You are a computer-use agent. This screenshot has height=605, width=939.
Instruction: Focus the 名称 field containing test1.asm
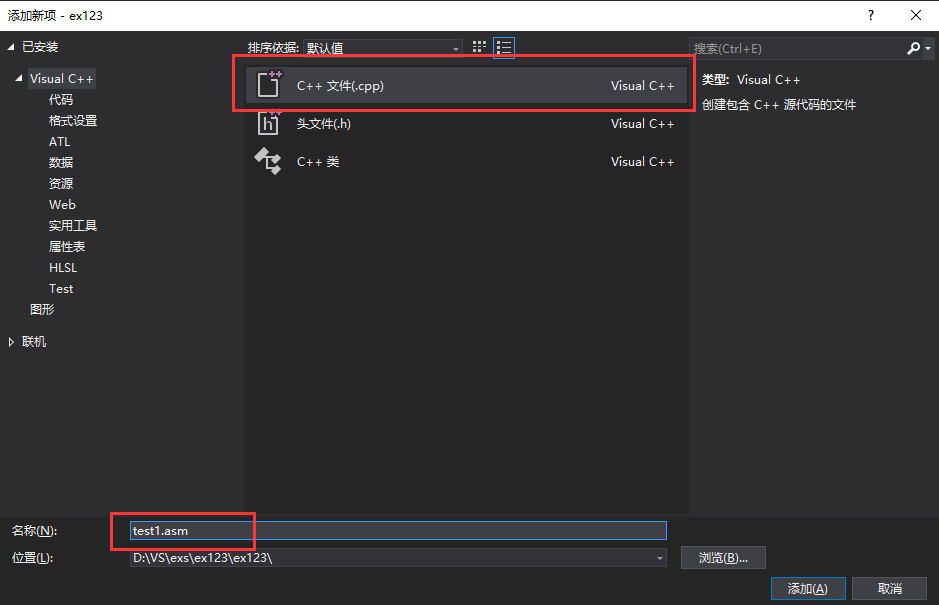tap(398, 530)
